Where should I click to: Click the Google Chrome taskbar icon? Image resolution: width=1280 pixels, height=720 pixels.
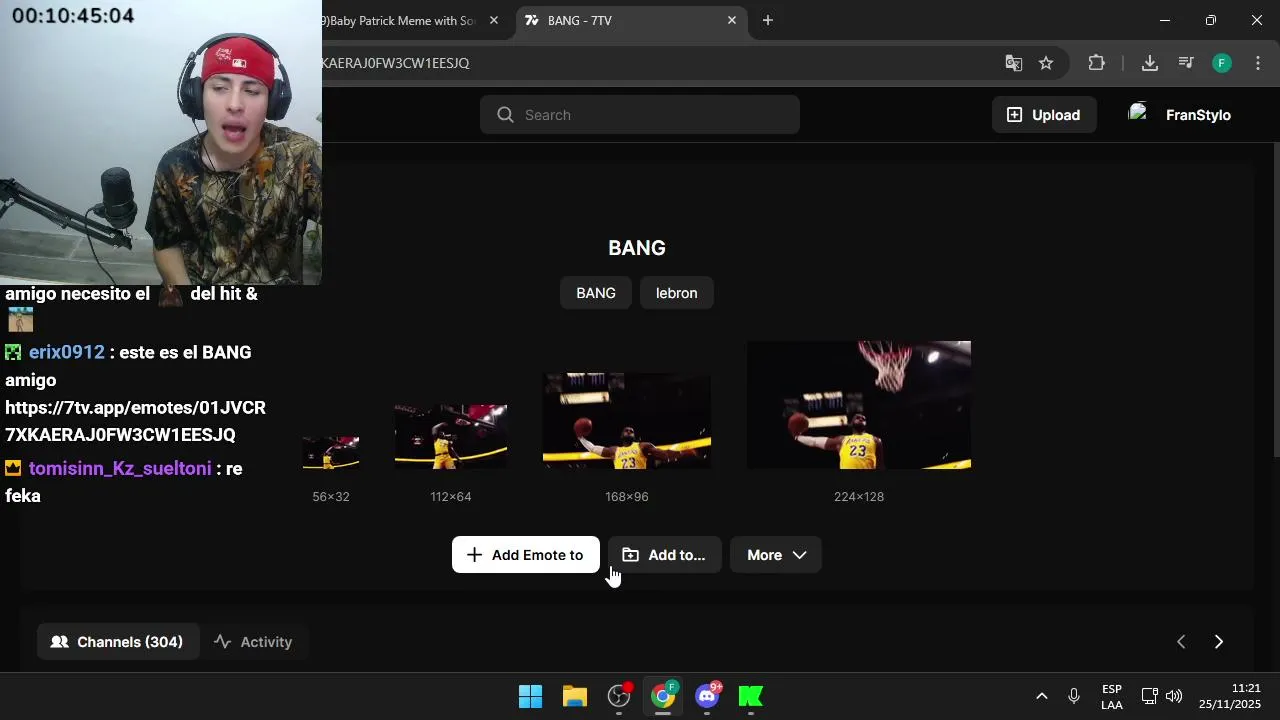coord(663,696)
